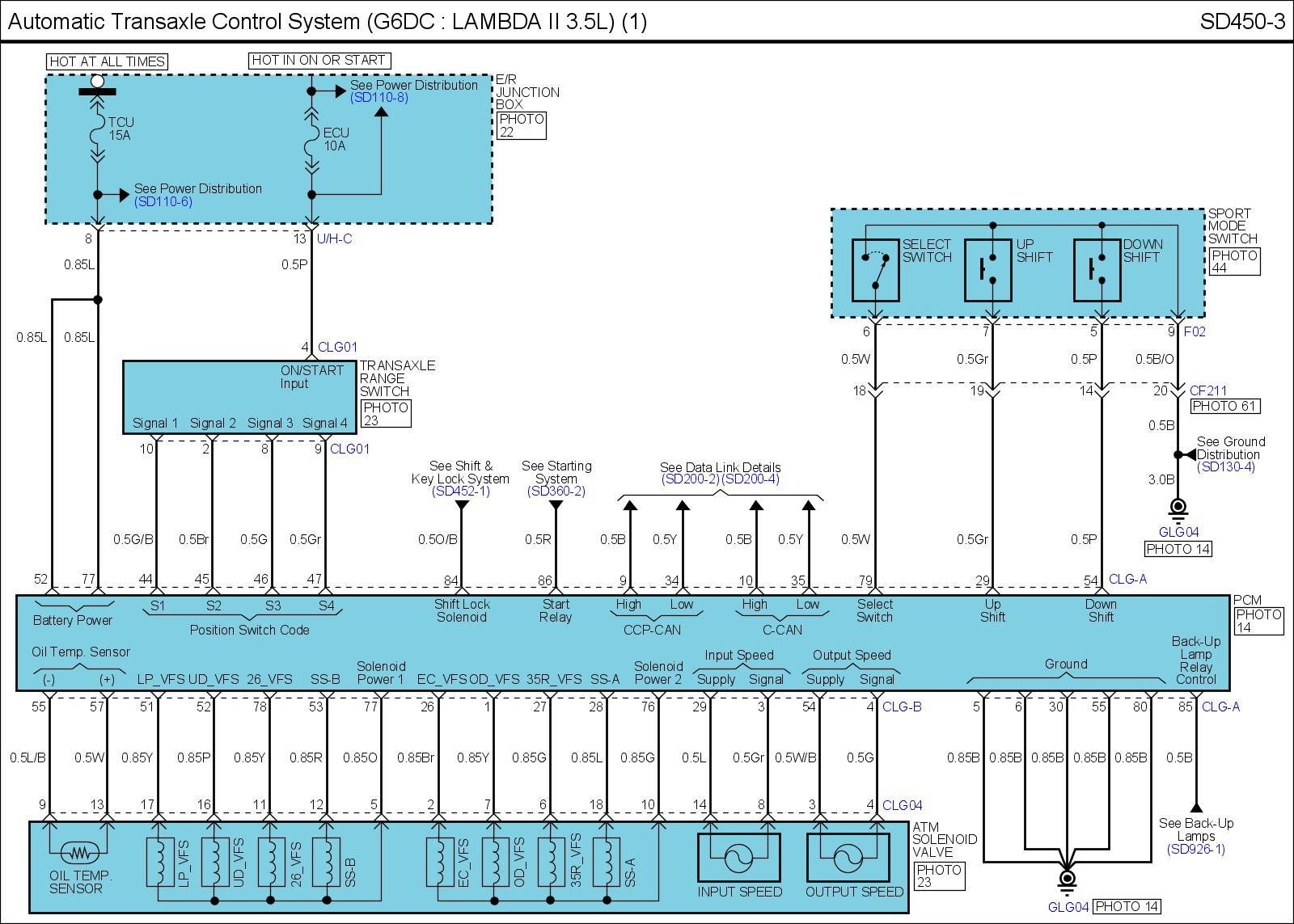Viewport: 1294px width, 924px height.
Task: Open the SD926-1 back-up lamps link
Action: [1195, 849]
